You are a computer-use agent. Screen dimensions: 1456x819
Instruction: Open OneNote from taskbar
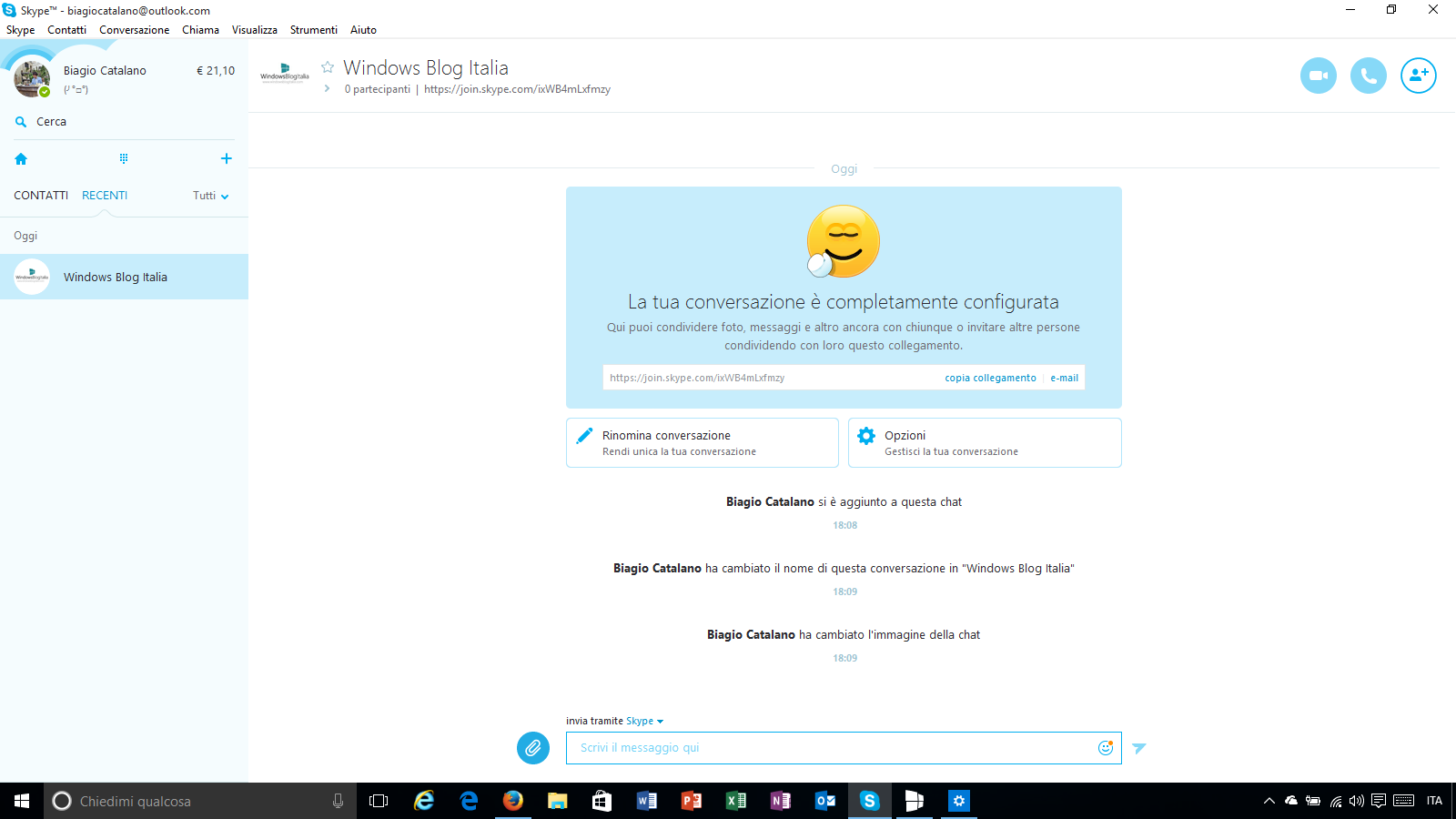pyautogui.click(x=781, y=801)
